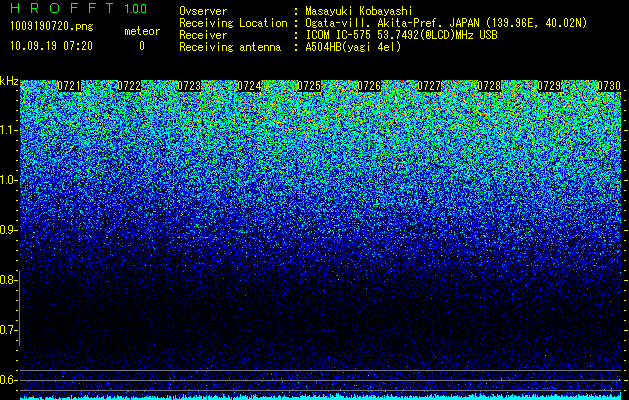Click the Ovserver label

pos(203,11)
